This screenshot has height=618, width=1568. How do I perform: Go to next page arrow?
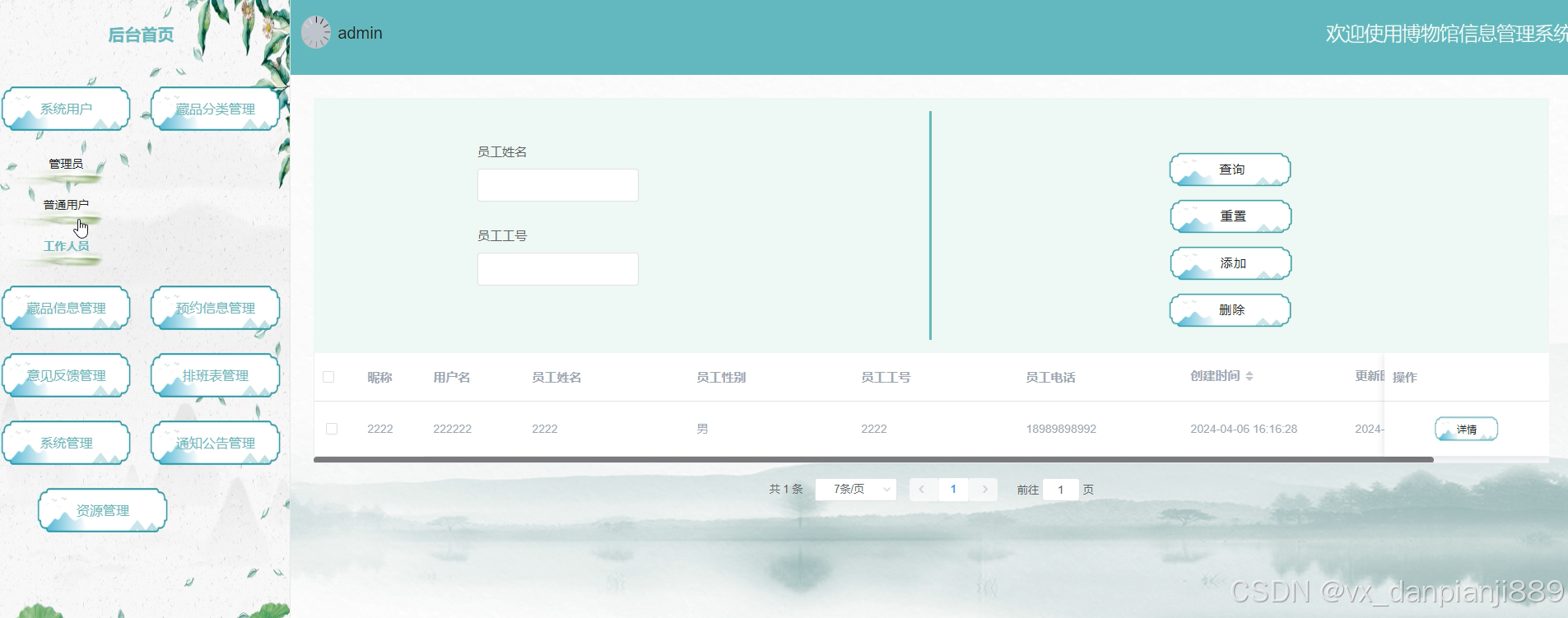click(985, 489)
